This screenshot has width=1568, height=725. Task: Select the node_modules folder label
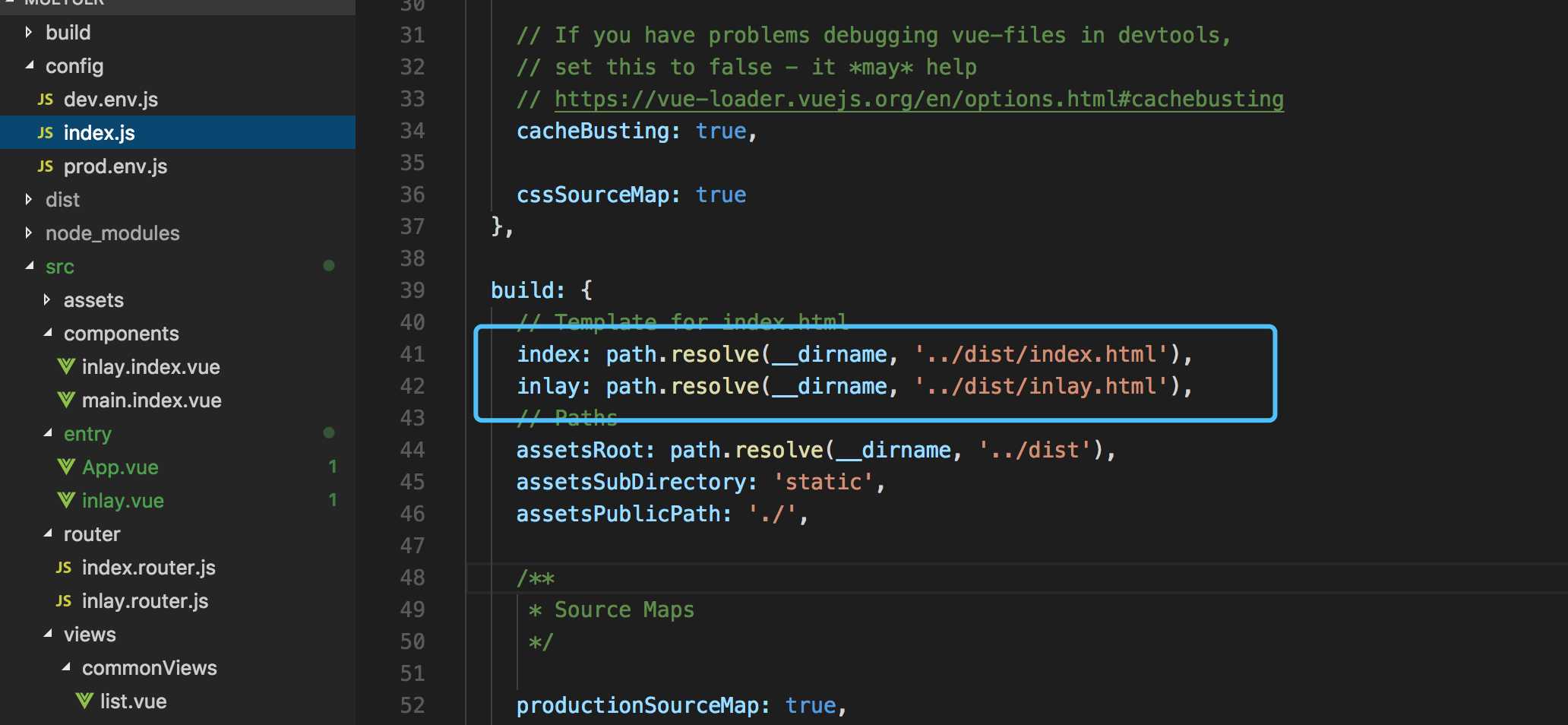[112, 233]
